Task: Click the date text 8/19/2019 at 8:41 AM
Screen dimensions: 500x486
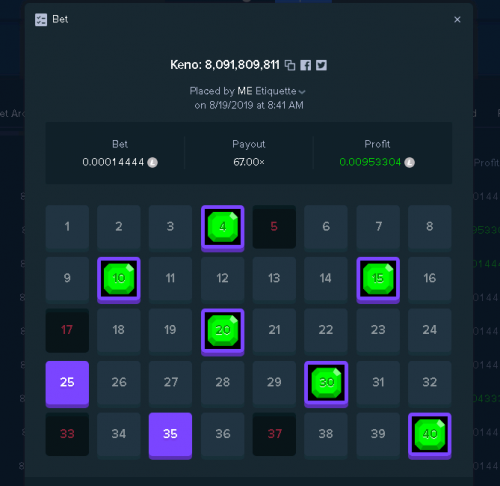Action: (x=256, y=105)
